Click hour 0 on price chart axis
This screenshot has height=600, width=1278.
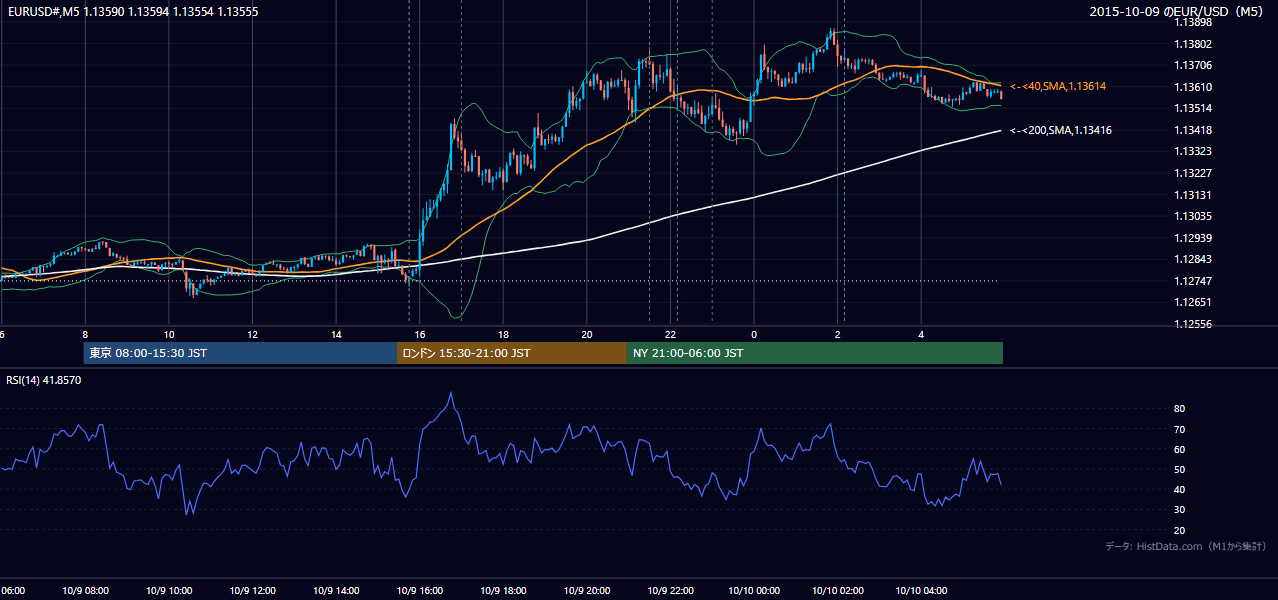754,334
